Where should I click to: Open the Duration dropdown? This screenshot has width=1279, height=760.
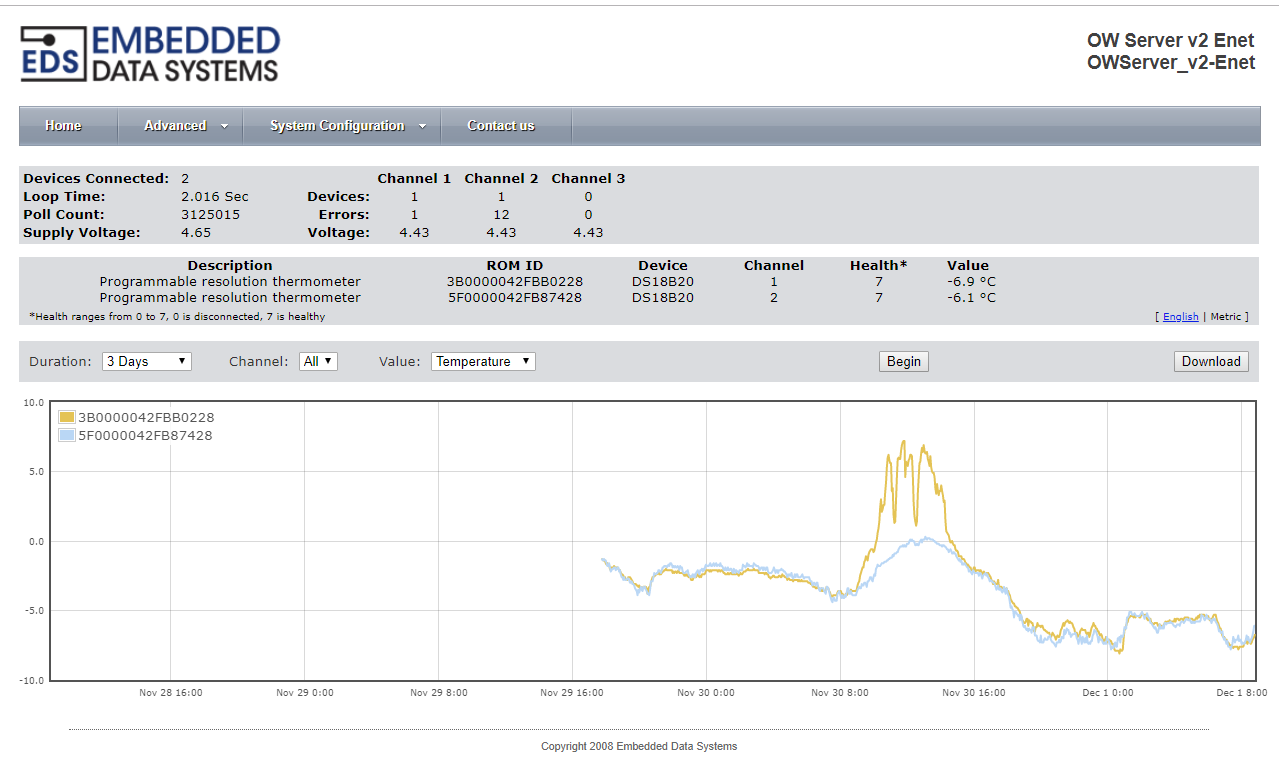pyautogui.click(x=147, y=361)
